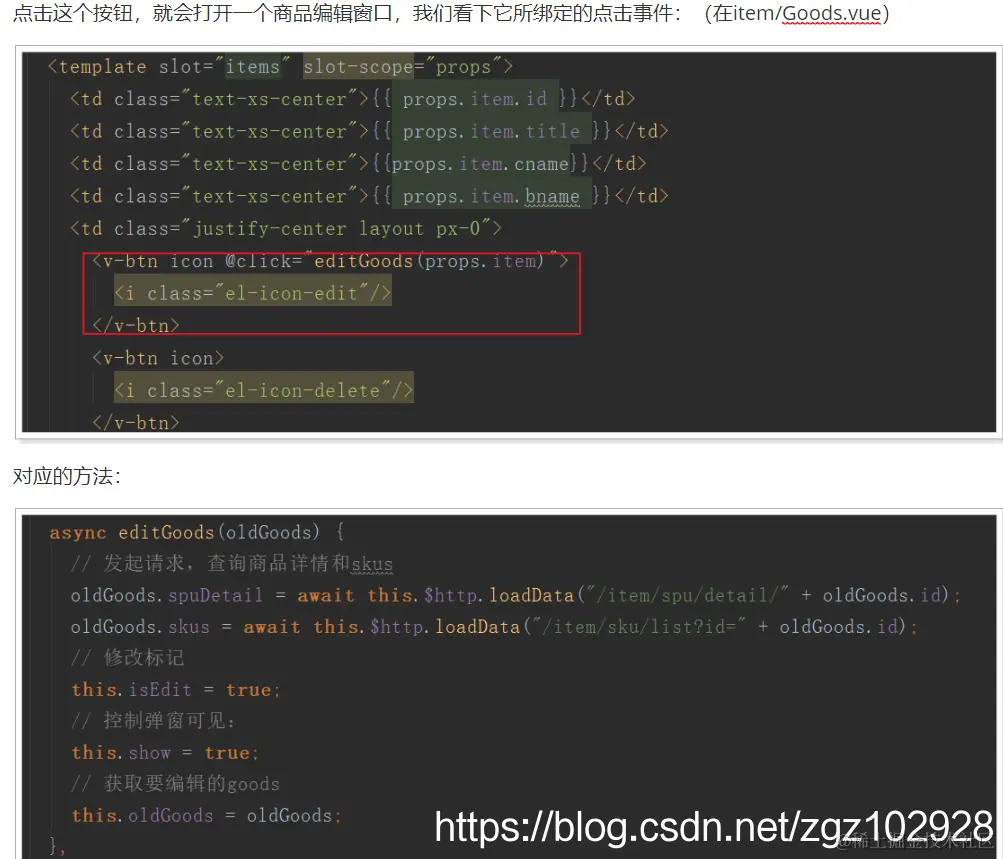Click the comment "// 获取要编辑的goods"
The height and width of the screenshot is (859, 1003).
(175, 784)
